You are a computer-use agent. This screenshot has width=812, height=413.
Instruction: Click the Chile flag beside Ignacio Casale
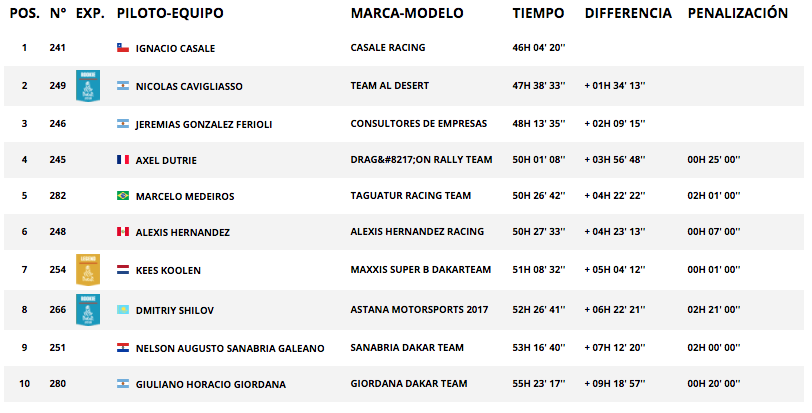[123, 48]
